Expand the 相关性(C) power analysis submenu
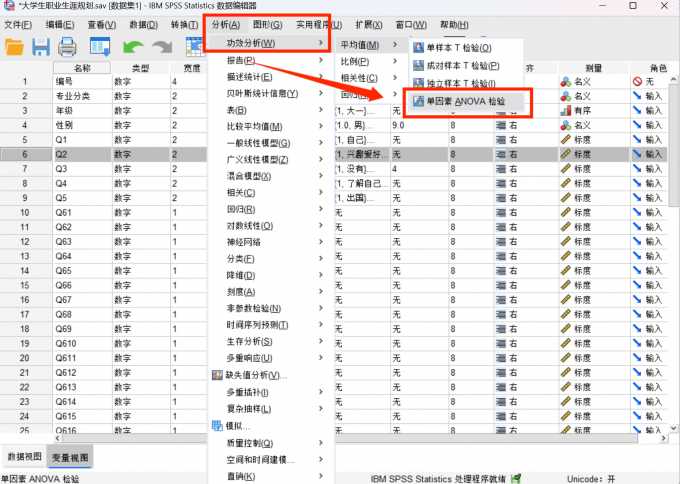The width and height of the screenshot is (680, 484). click(370, 78)
